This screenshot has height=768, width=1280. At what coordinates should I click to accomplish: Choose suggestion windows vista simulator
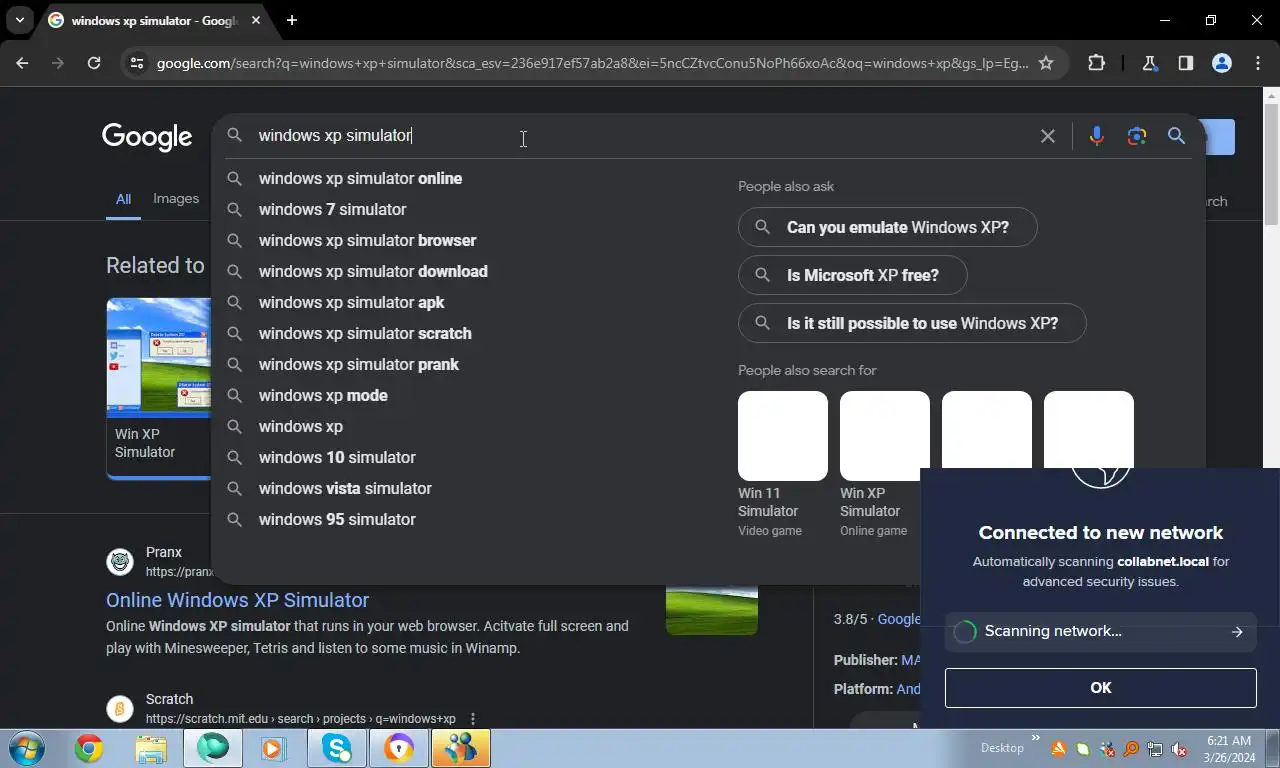(345, 488)
